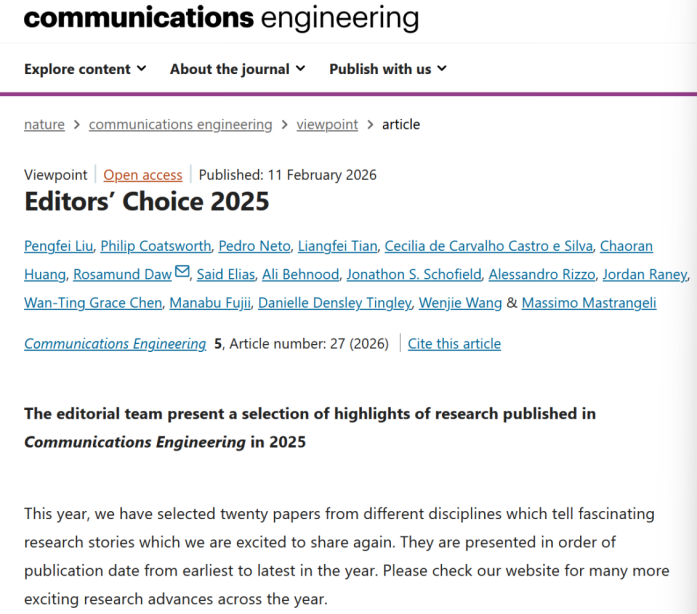Select author Wan-Ting Grace Chen

(x=93, y=302)
